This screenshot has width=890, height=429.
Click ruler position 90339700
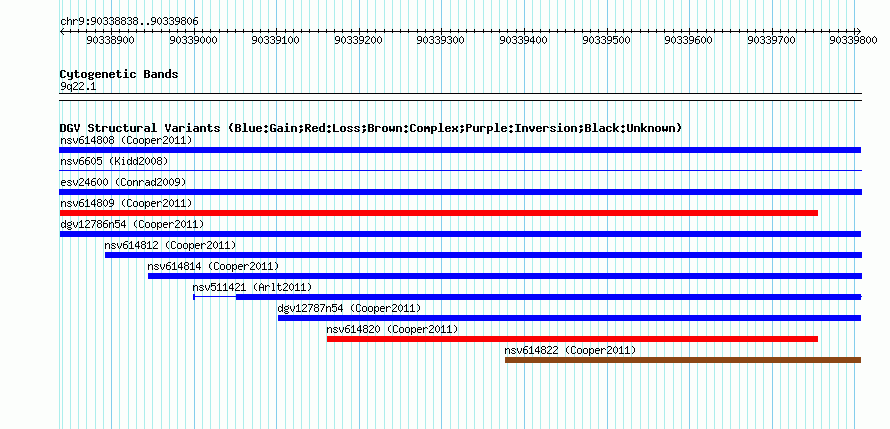click(772, 40)
